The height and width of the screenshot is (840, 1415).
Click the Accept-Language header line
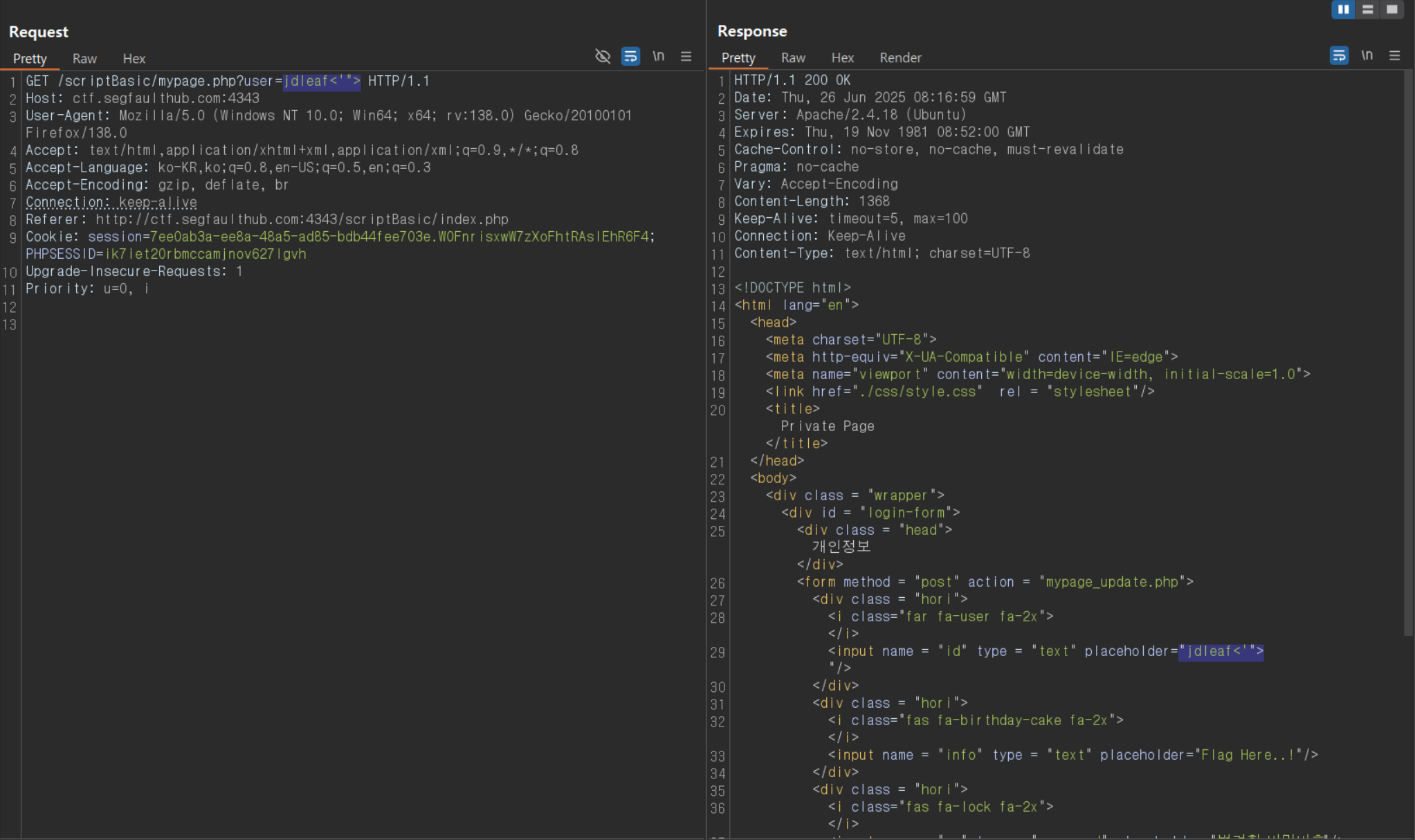click(228, 167)
